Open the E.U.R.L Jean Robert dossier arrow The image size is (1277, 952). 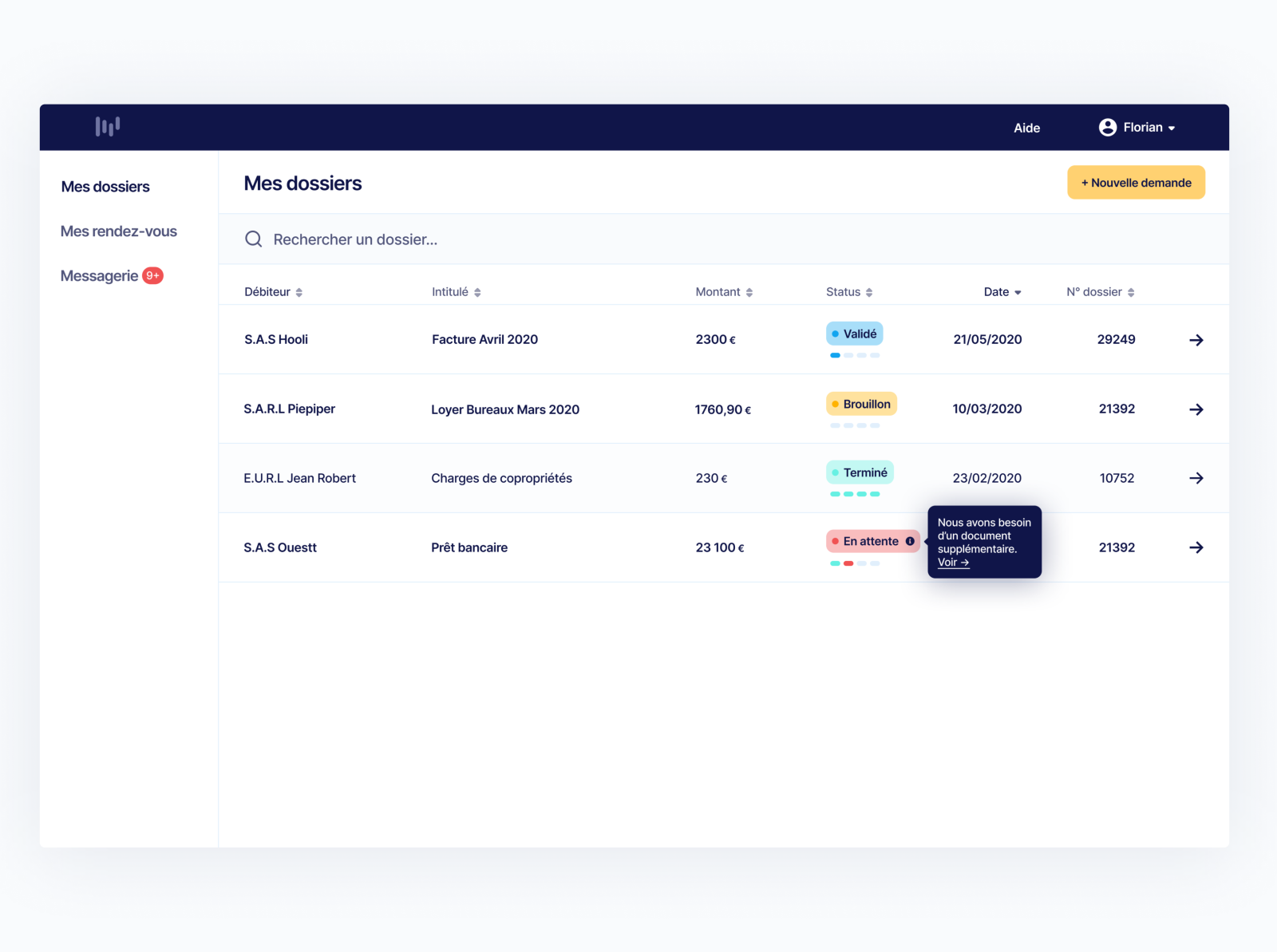[1196, 478]
